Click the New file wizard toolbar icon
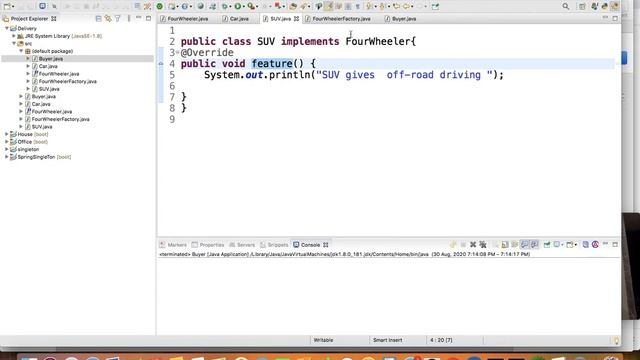640x360 pixels. pyautogui.click(x=7, y=7)
